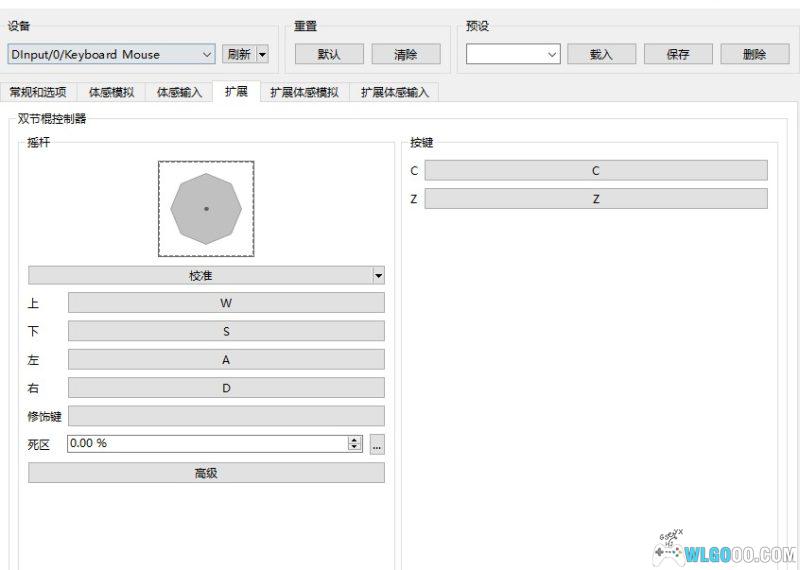The height and width of the screenshot is (570, 800).
Task: Click the 刷新 refresh button
Action: (239, 54)
